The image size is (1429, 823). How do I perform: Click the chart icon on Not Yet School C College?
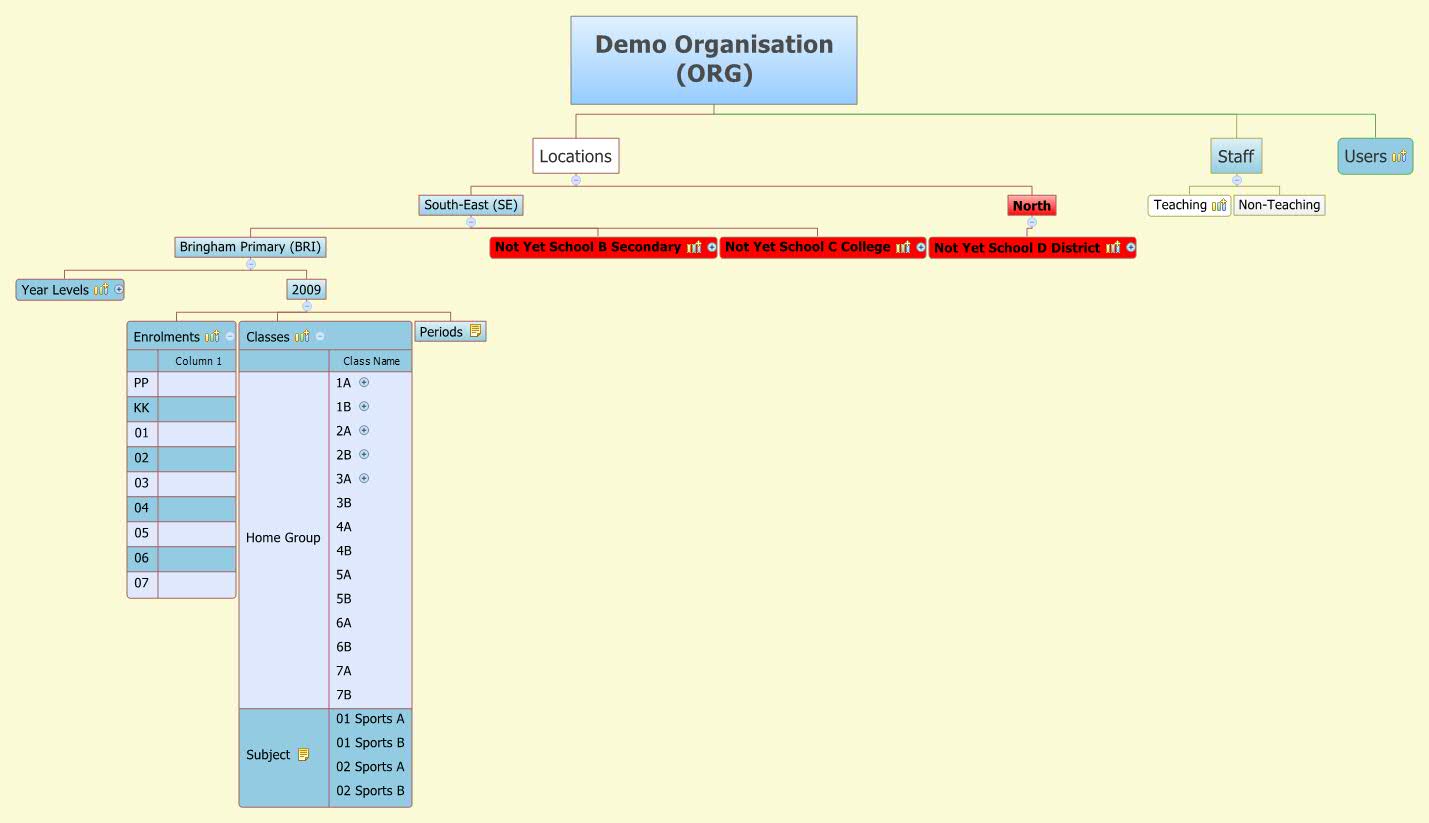[903, 247]
